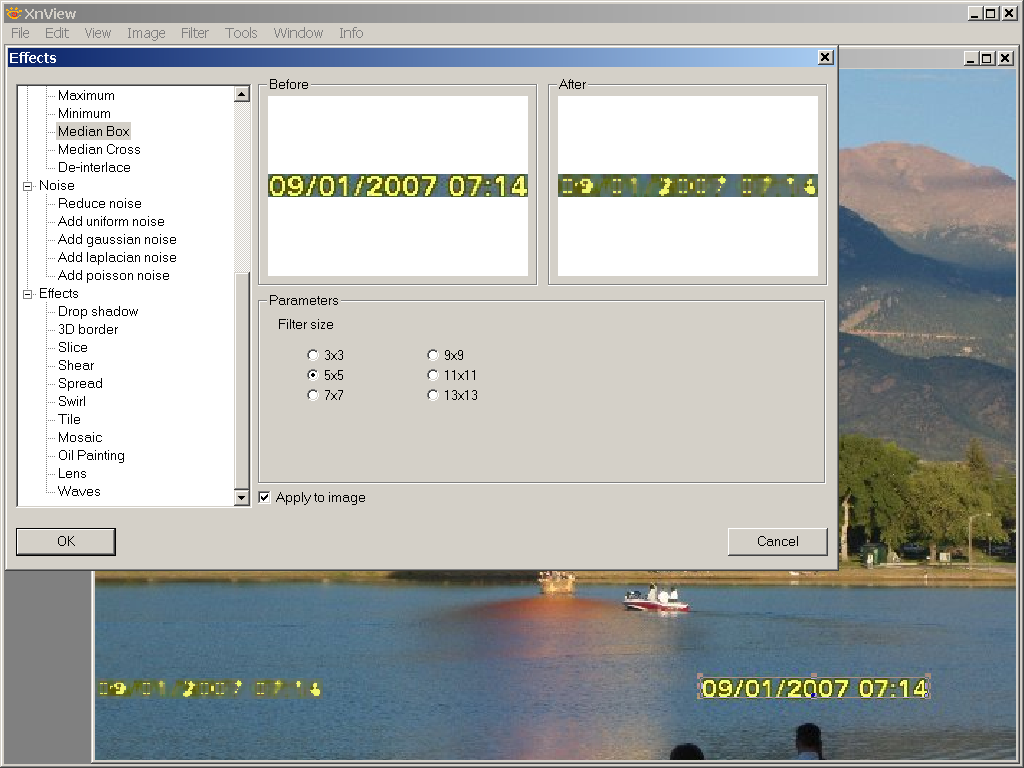The width and height of the screenshot is (1024, 768).
Task: Cancel the Effects dialog
Action: point(777,541)
